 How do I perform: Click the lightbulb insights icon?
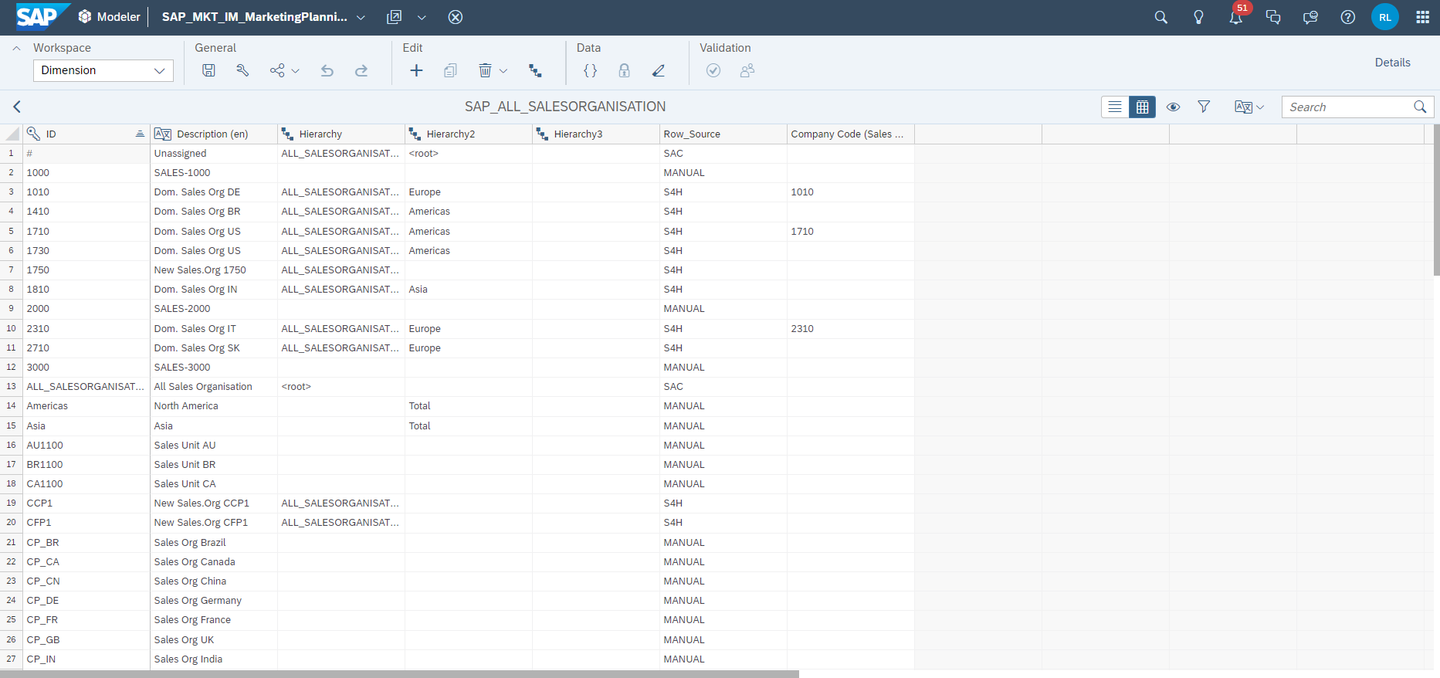click(x=1199, y=17)
